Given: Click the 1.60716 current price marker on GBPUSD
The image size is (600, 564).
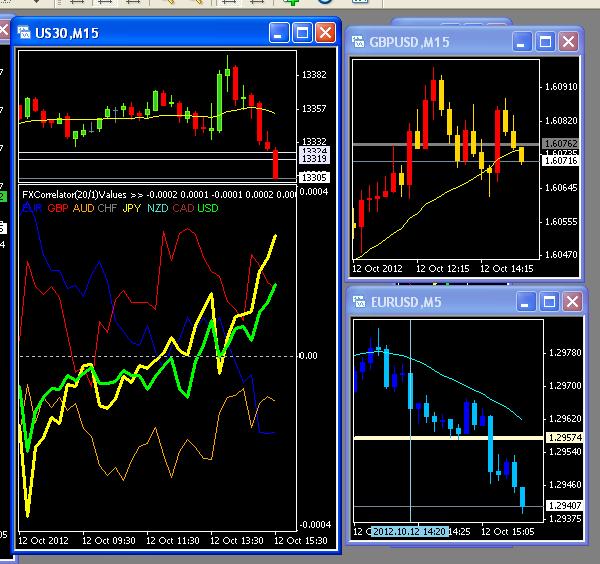Looking at the screenshot, I should tap(561, 161).
